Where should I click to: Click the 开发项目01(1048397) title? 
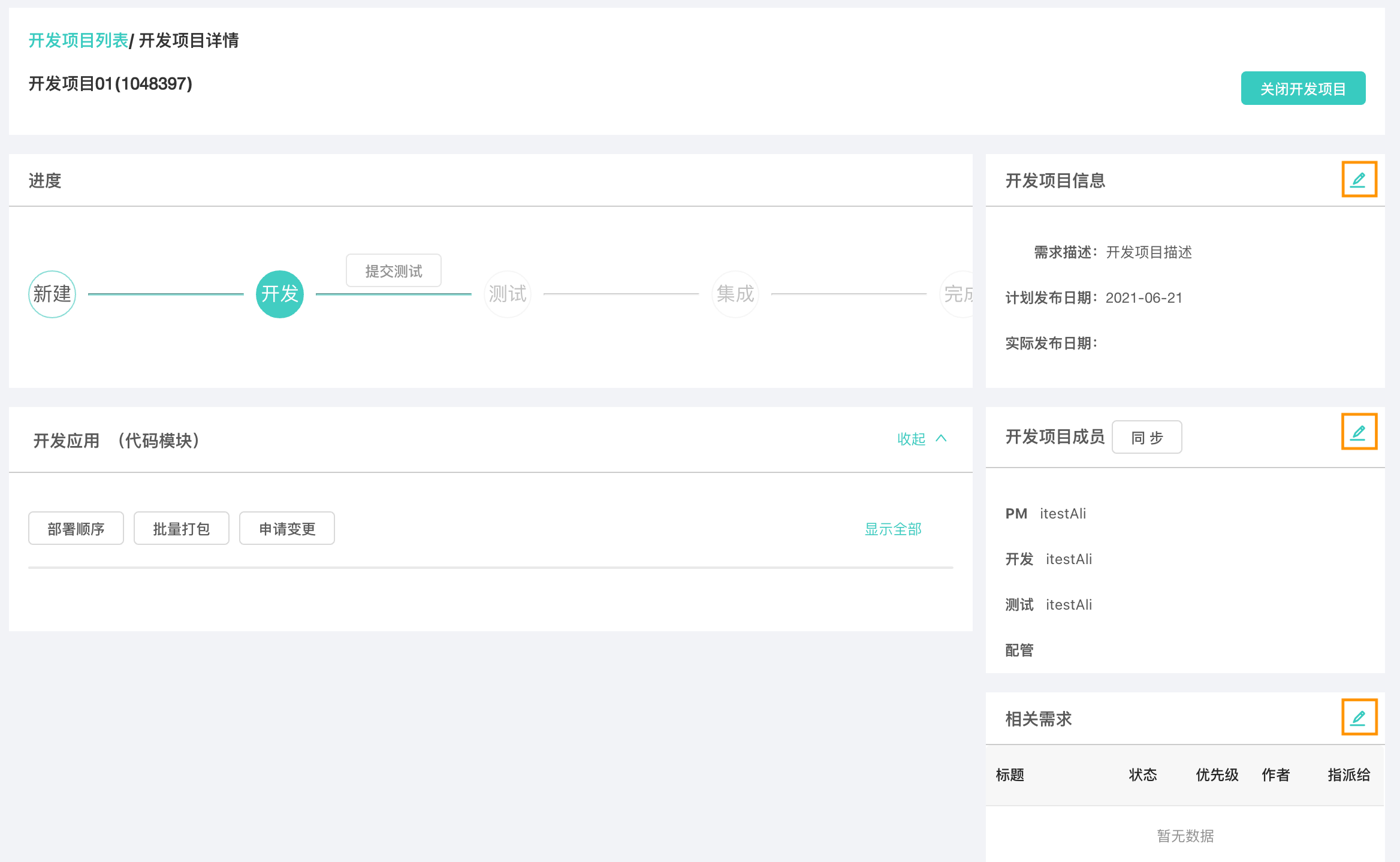point(110,83)
